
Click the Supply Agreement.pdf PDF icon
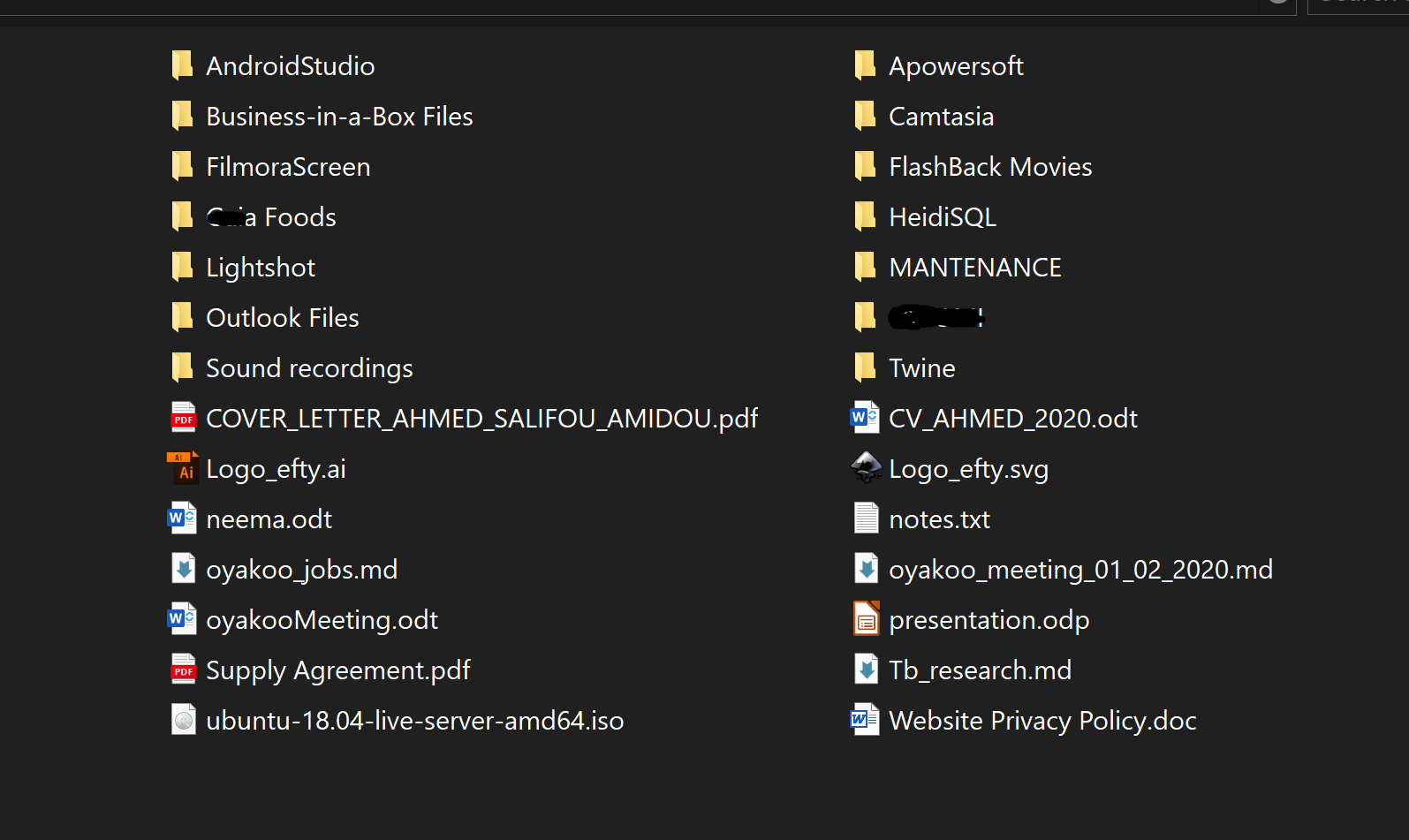(183, 670)
